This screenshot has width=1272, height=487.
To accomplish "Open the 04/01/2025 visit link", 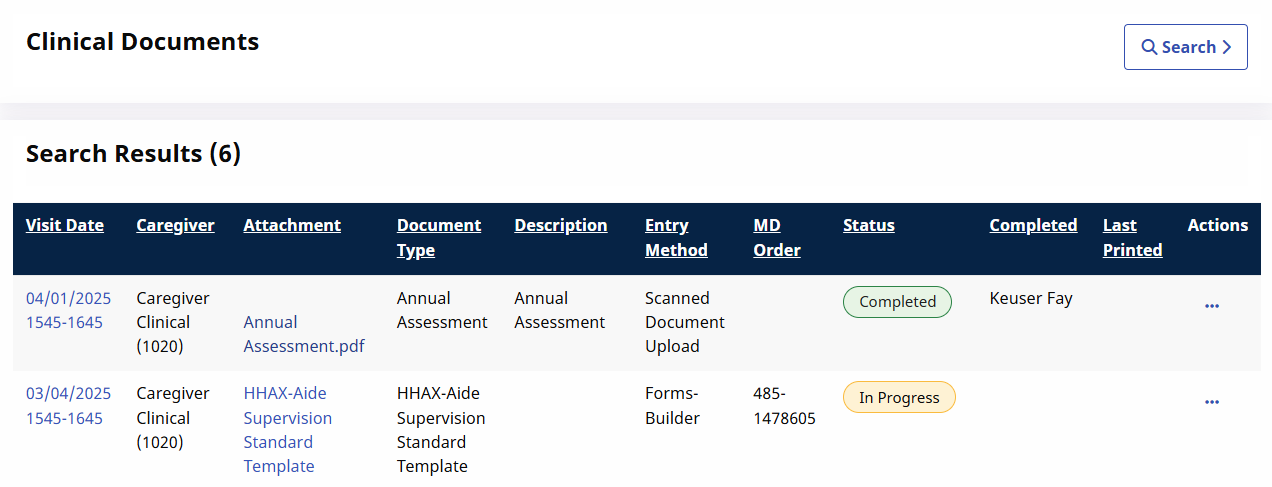I will (68, 310).
